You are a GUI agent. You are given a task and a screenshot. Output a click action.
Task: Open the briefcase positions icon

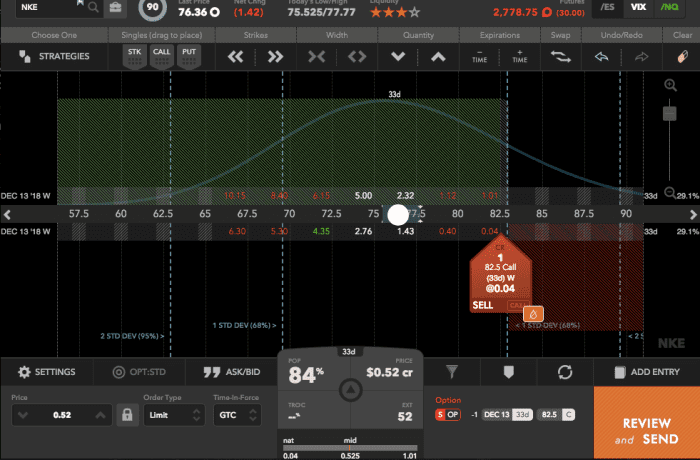117,8
